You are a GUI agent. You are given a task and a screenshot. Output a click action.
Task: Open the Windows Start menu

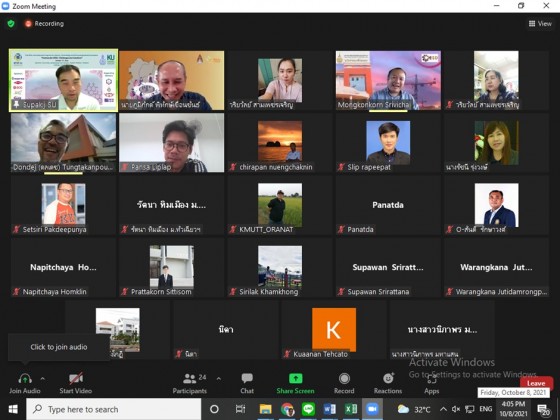tap(13, 409)
